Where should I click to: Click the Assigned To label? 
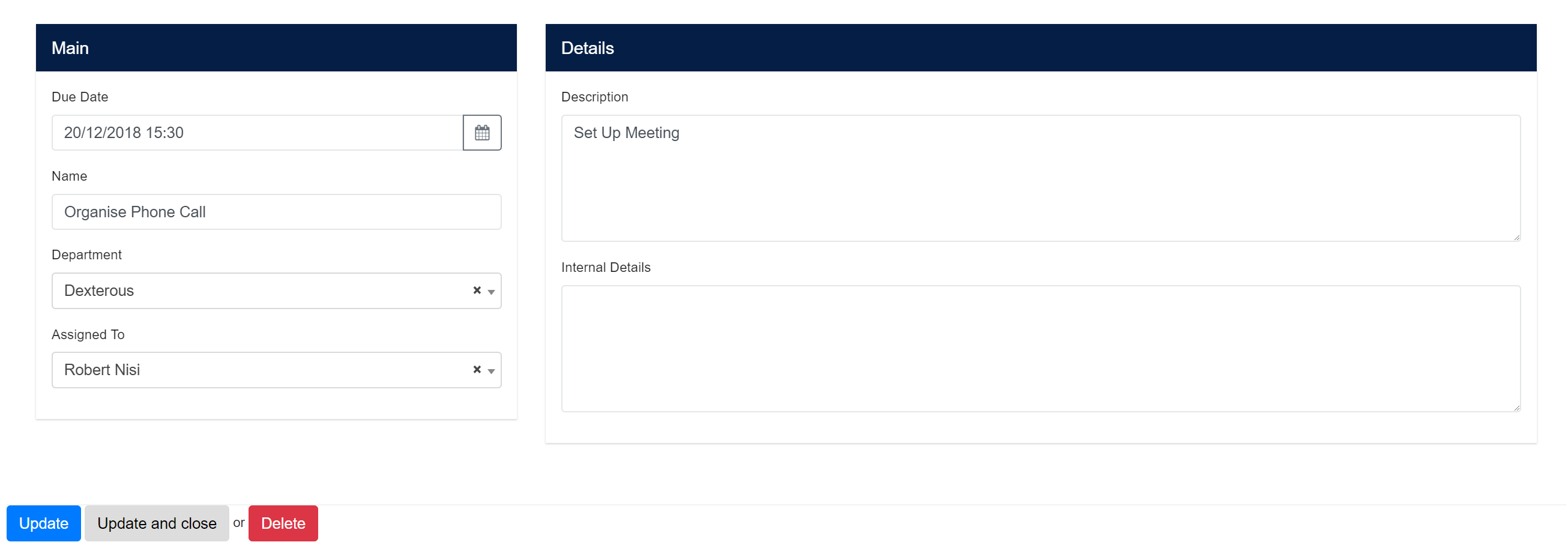tap(88, 334)
